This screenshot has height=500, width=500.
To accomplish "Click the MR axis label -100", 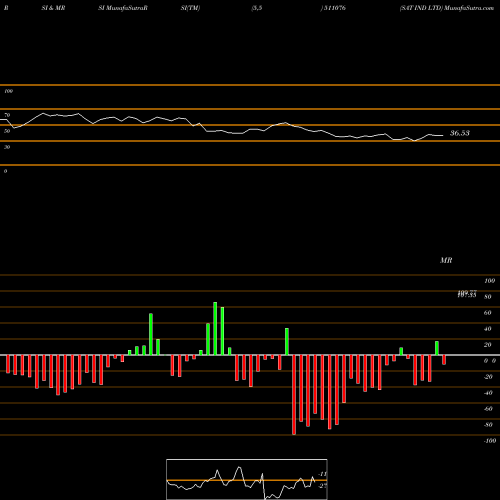I will (490, 441).
